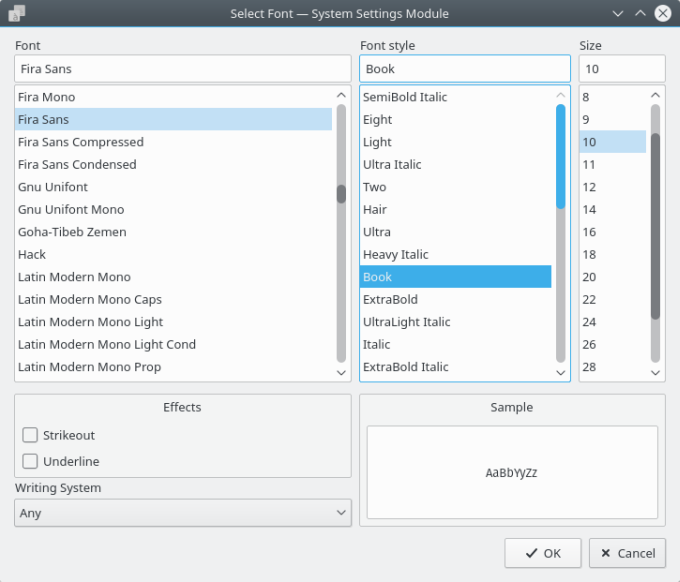This screenshot has width=680, height=582.
Task: Minimize the Select Font window
Action: pos(618,13)
